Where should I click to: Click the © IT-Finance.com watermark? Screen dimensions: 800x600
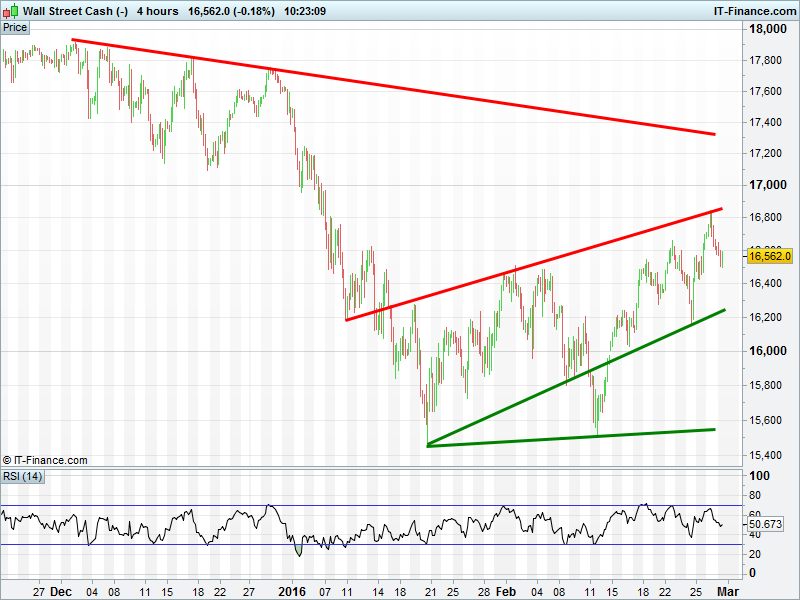click(x=45, y=460)
